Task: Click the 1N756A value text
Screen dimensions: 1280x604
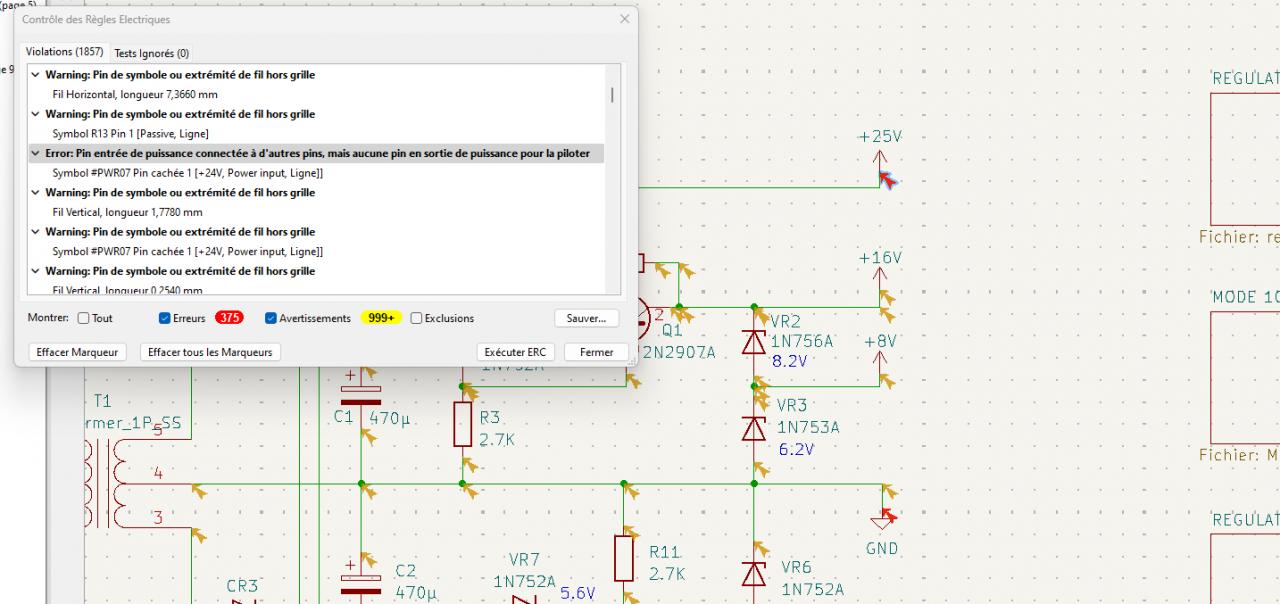Action: coord(801,341)
